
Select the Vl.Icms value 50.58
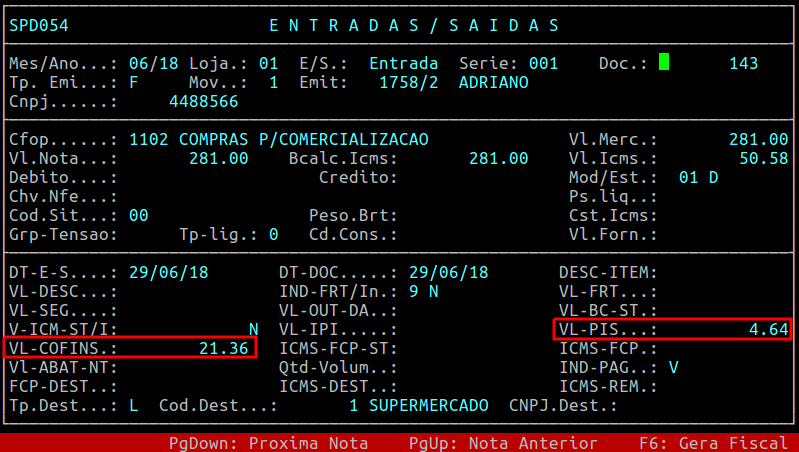[x=763, y=158]
